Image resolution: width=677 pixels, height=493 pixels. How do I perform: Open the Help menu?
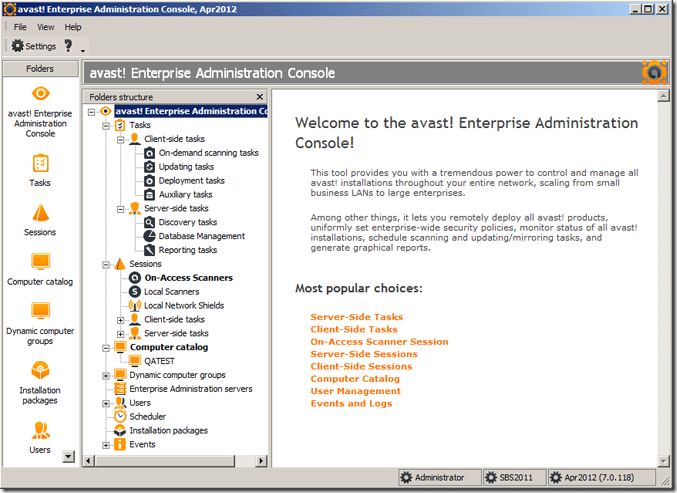[x=73, y=27]
